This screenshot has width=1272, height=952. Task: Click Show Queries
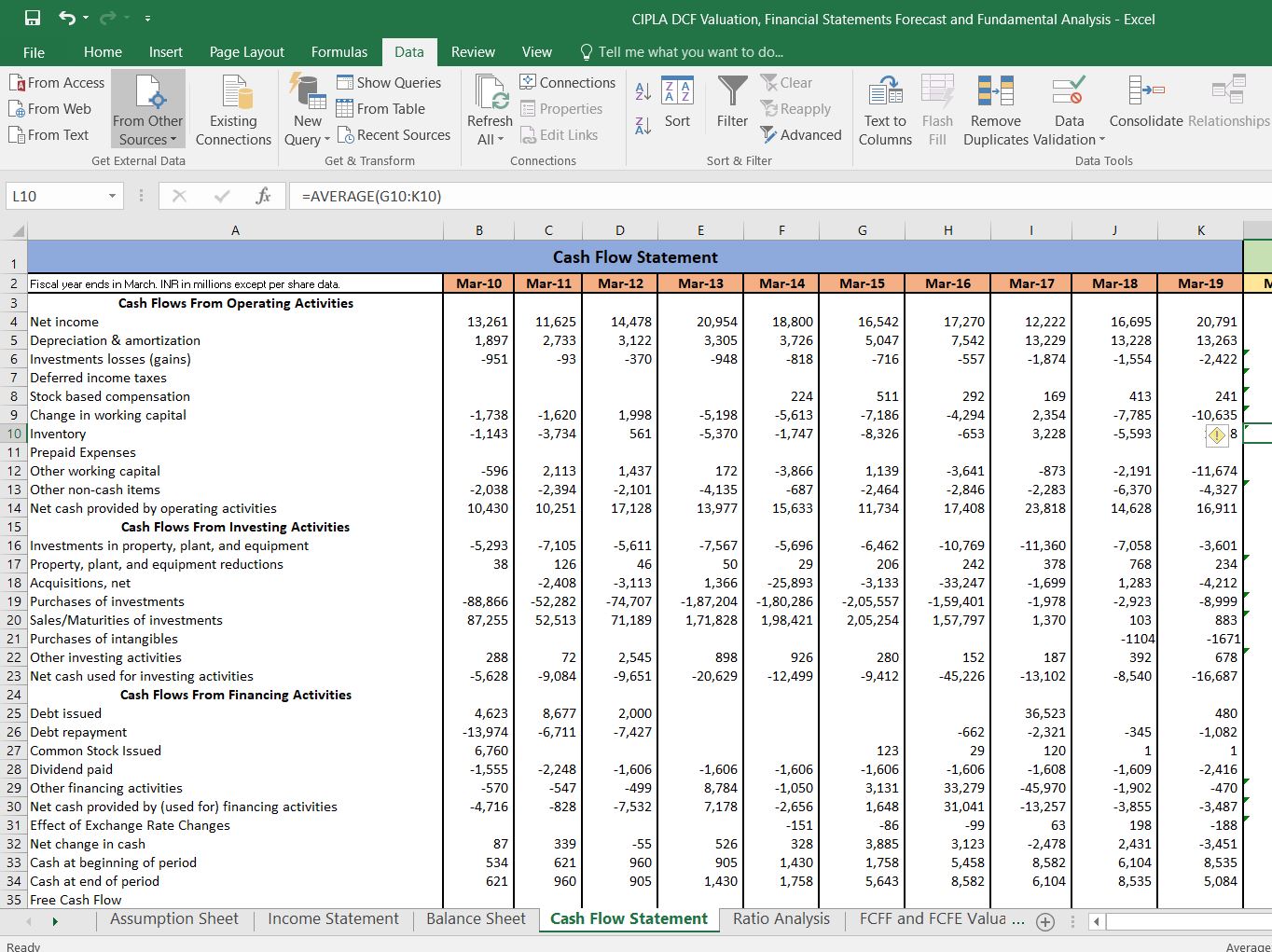[389, 82]
